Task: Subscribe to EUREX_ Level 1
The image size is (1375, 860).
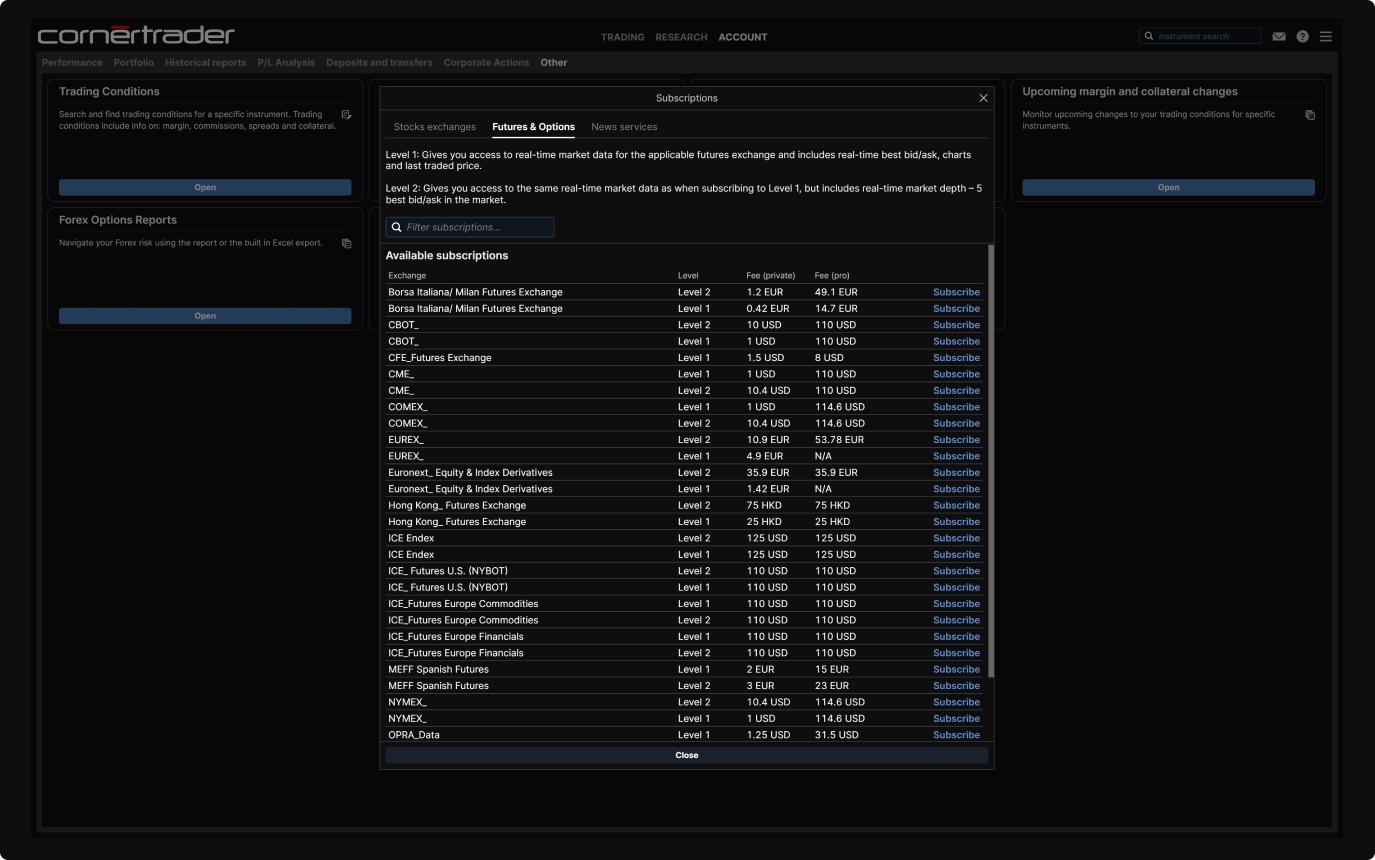Action: [x=956, y=456]
